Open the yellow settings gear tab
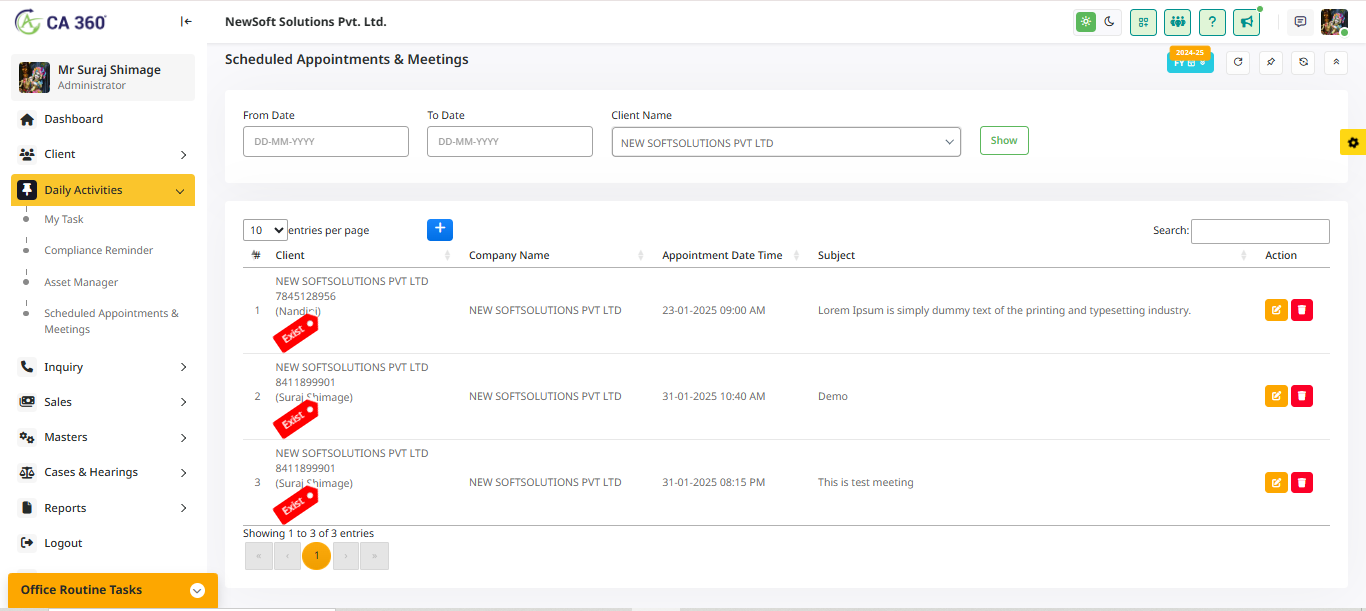The width and height of the screenshot is (1366, 611). [x=1353, y=142]
